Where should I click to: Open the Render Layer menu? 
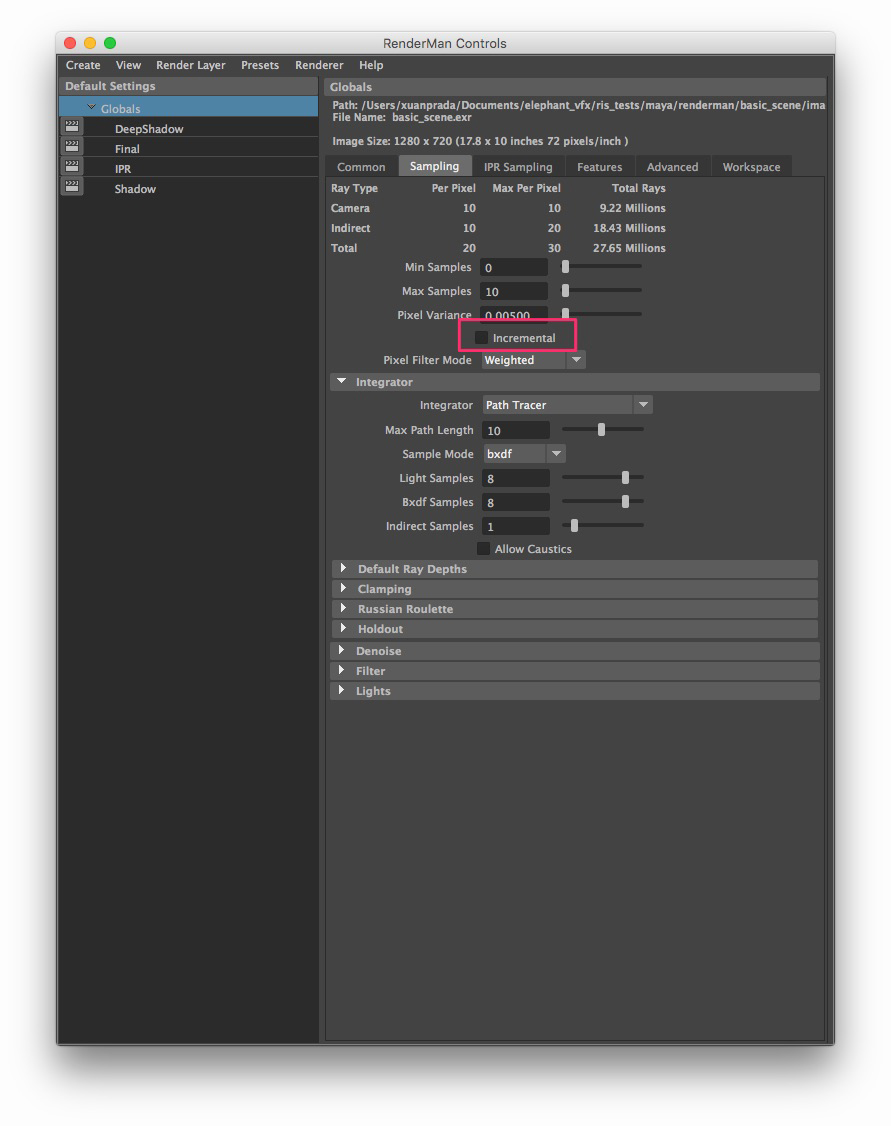191,65
